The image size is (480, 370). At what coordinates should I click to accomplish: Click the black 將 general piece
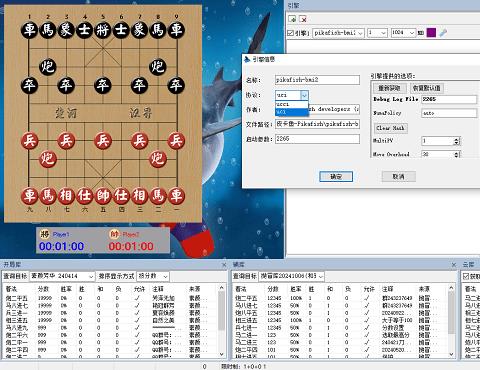(103, 30)
